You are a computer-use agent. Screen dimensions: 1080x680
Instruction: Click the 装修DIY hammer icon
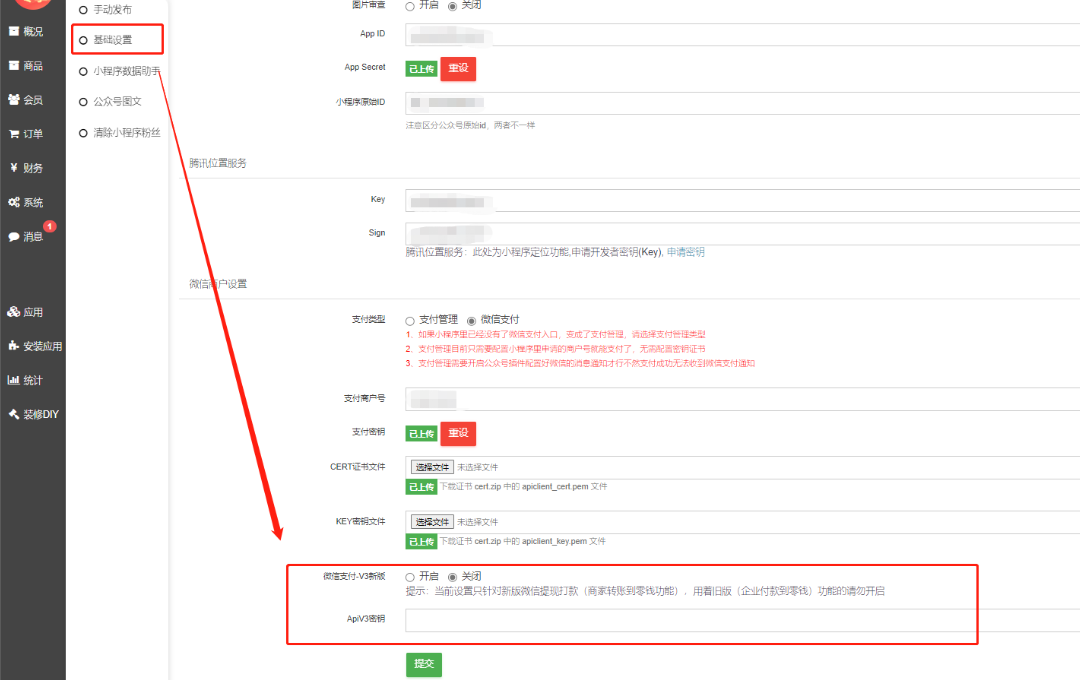(14, 414)
